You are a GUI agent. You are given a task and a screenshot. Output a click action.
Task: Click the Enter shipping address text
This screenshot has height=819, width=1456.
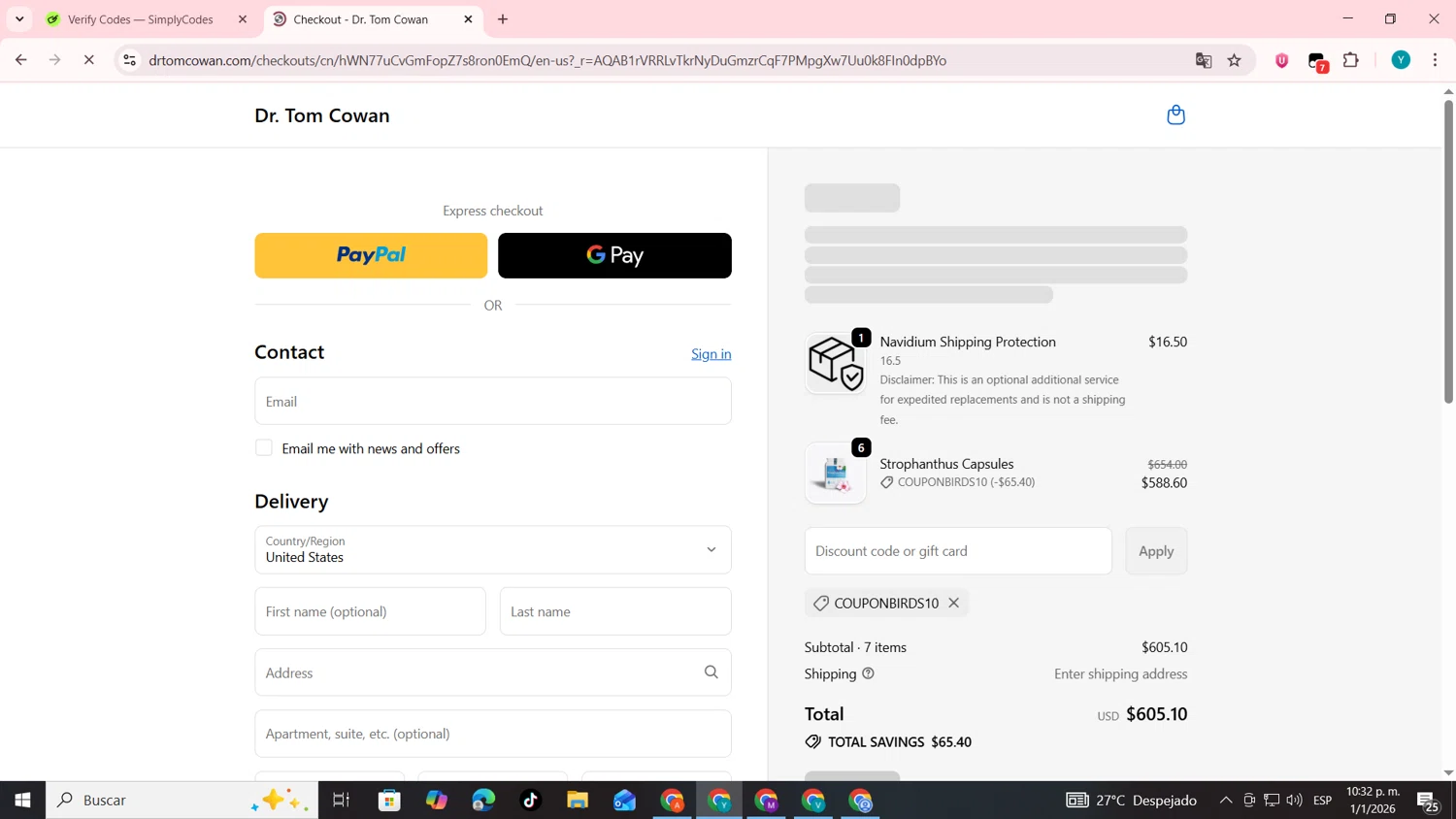tap(1121, 673)
